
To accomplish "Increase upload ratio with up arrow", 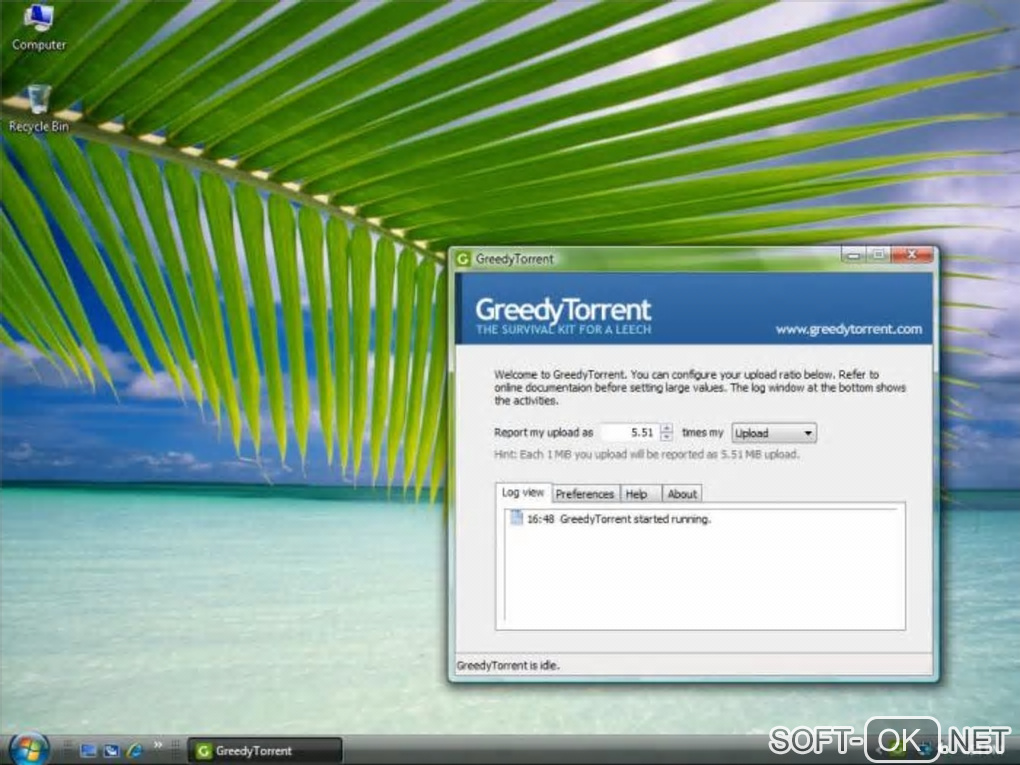I will (x=666, y=428).
